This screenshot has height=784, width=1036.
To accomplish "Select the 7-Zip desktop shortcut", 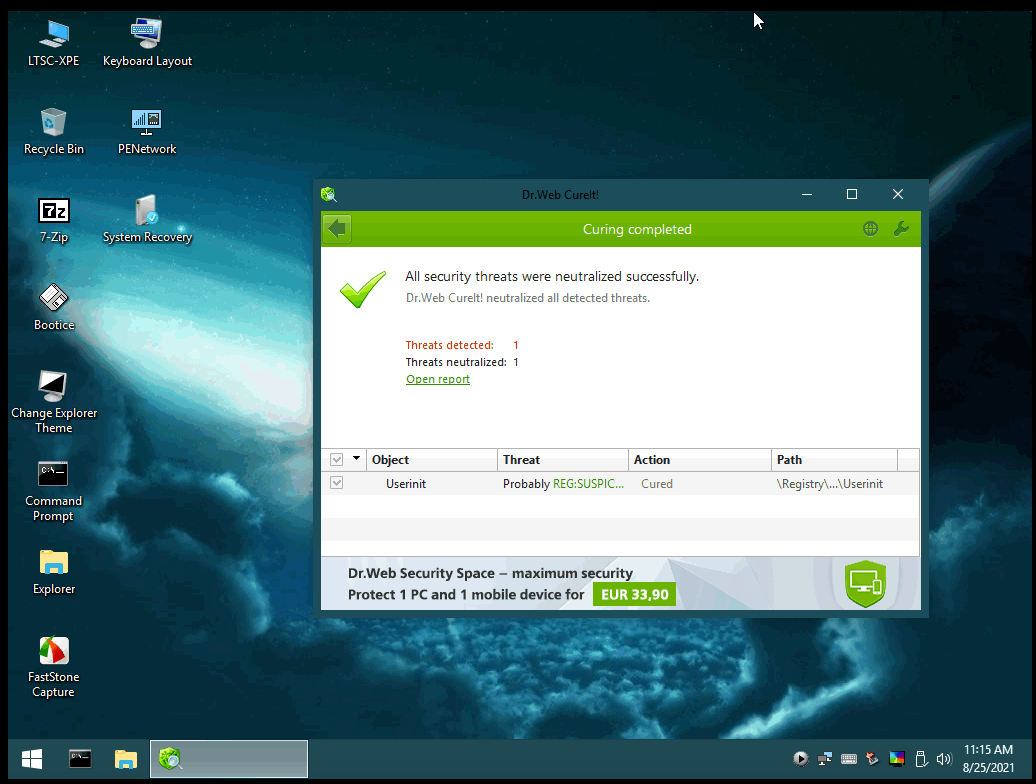I will pos(54,220).
